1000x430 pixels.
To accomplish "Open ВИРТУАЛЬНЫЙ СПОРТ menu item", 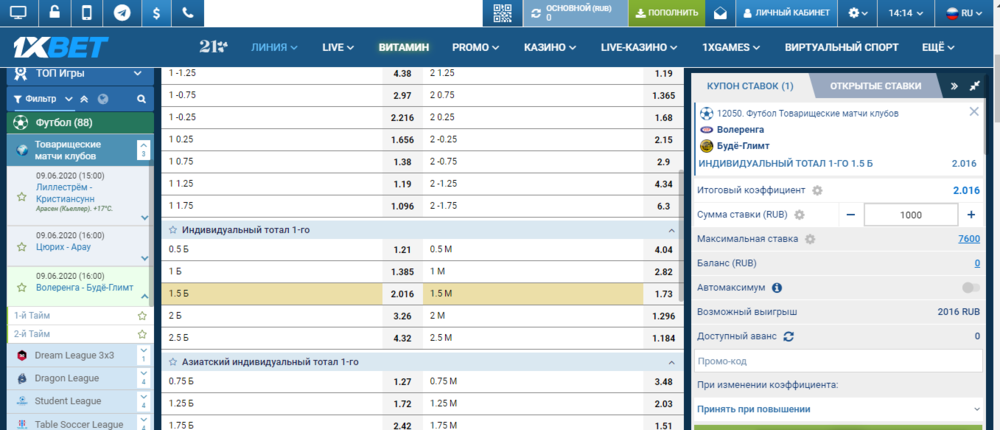I will [x=841, y=47].
